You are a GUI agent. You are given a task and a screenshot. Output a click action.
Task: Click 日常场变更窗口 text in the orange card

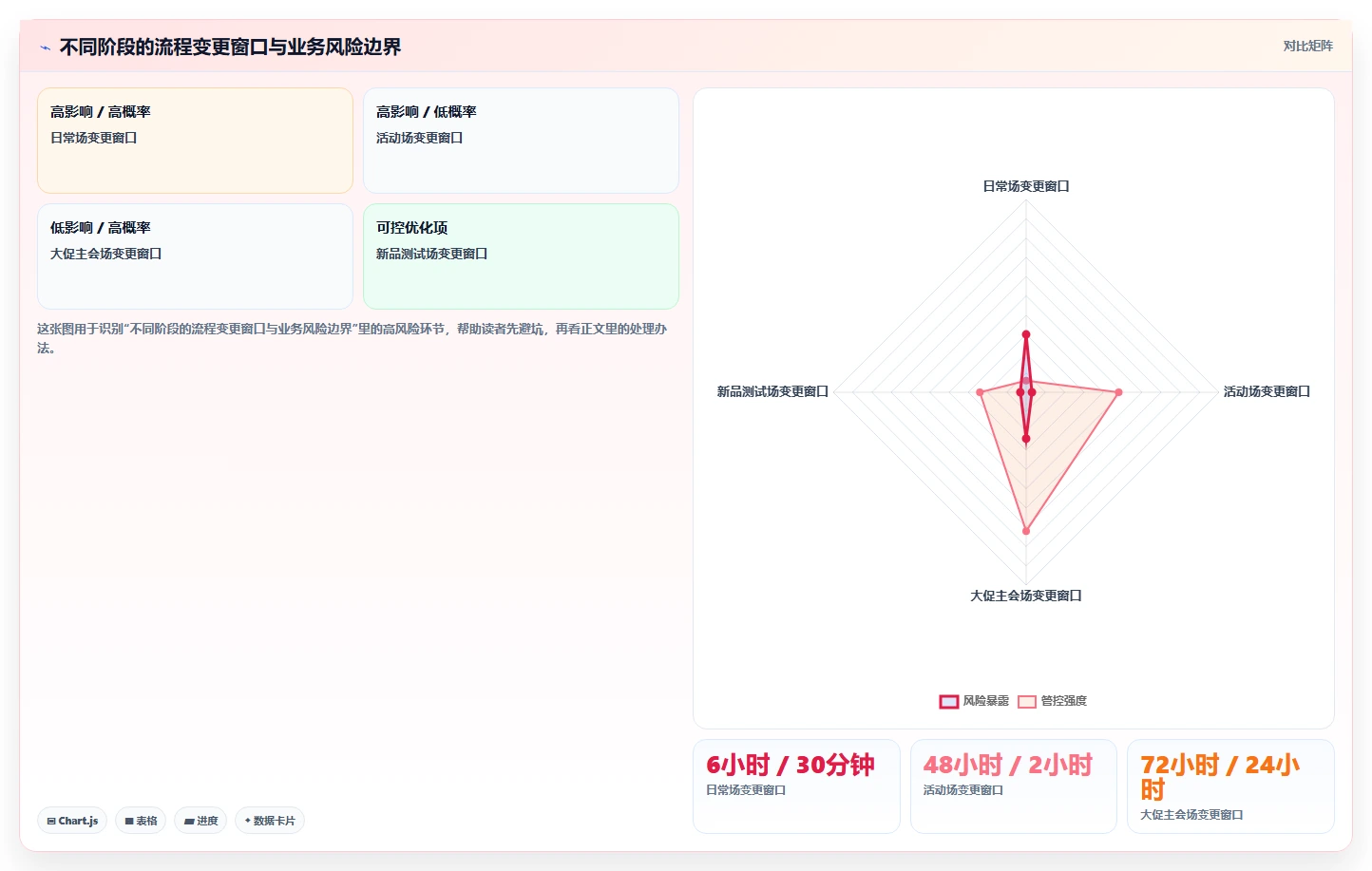(93, 138)
